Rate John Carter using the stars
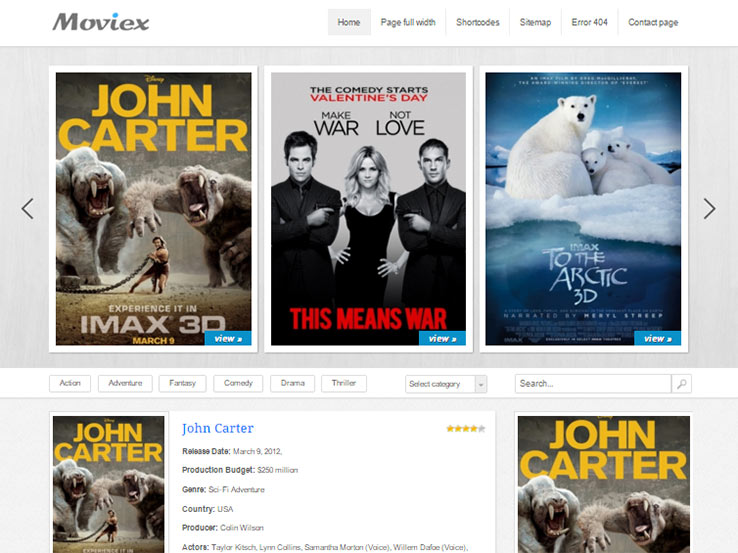This screenshot has height=553, width=738. coord(465,428)
